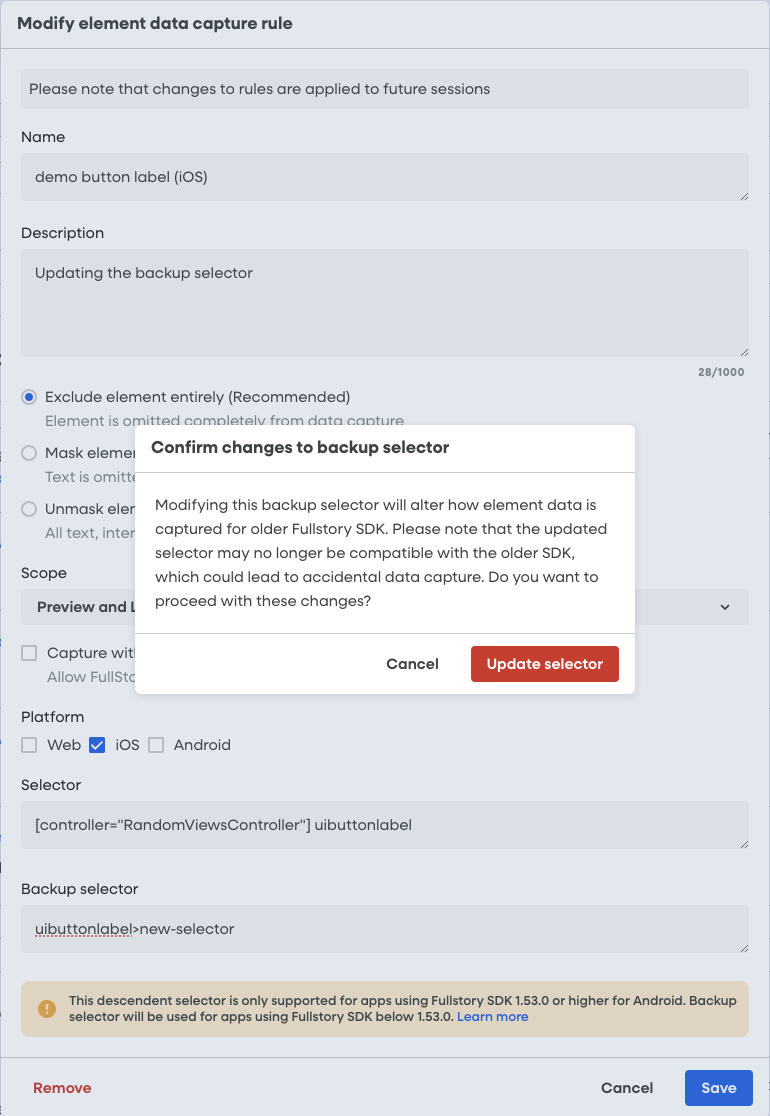Toggle the Capture with consent checkbox

pos(29,653)
